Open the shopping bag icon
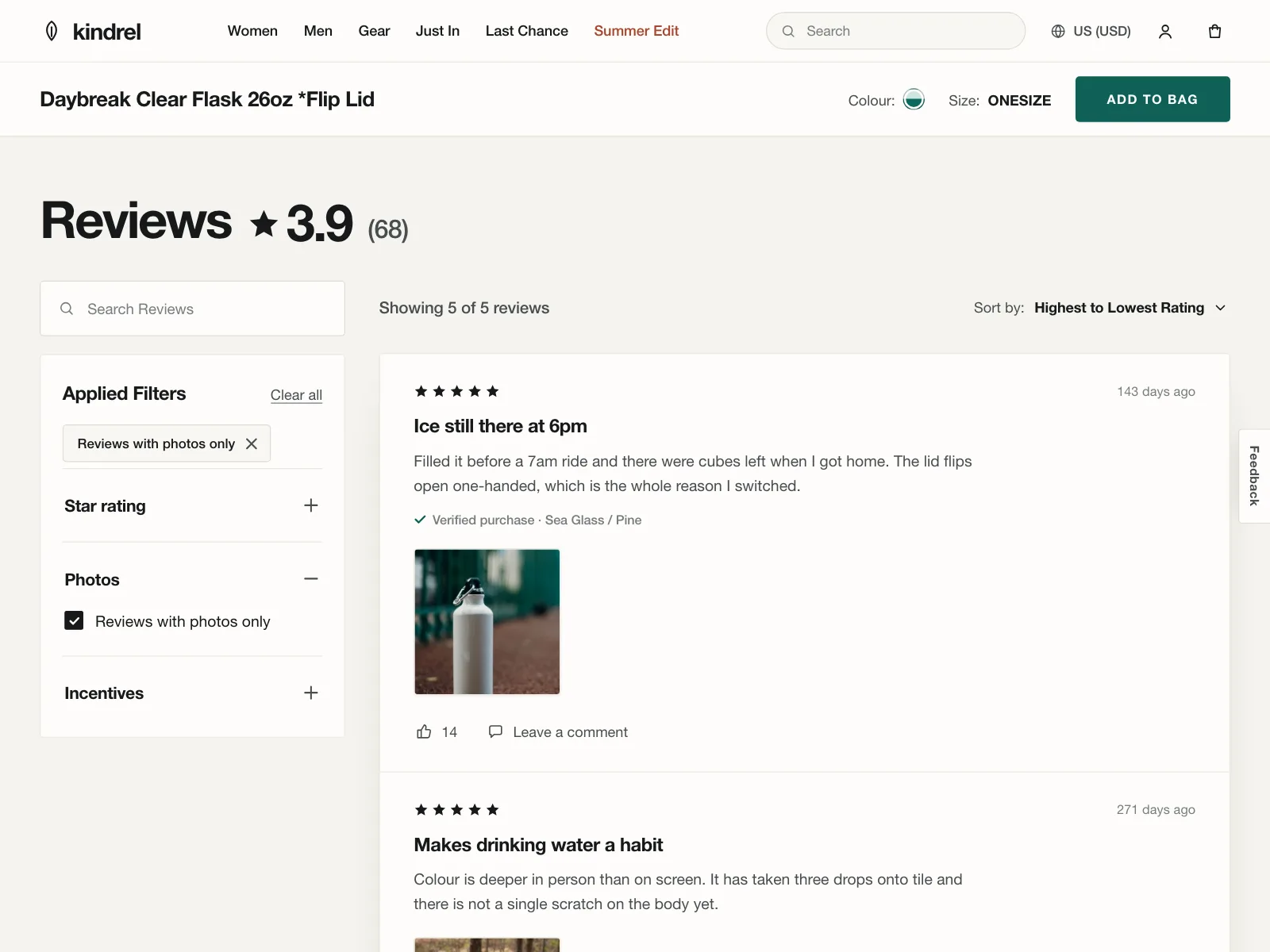This screenshot has height=952, width=1270. coord(1214,31)
